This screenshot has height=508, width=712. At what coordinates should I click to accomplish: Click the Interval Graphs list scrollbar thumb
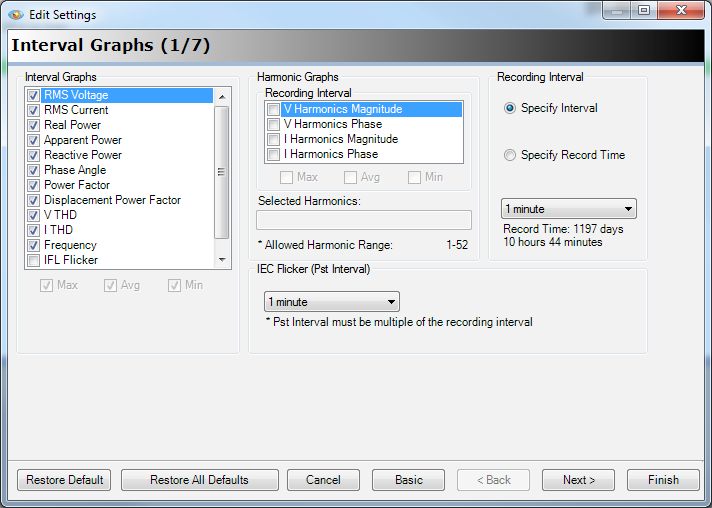pyautogui.click(x=222, y=172)
